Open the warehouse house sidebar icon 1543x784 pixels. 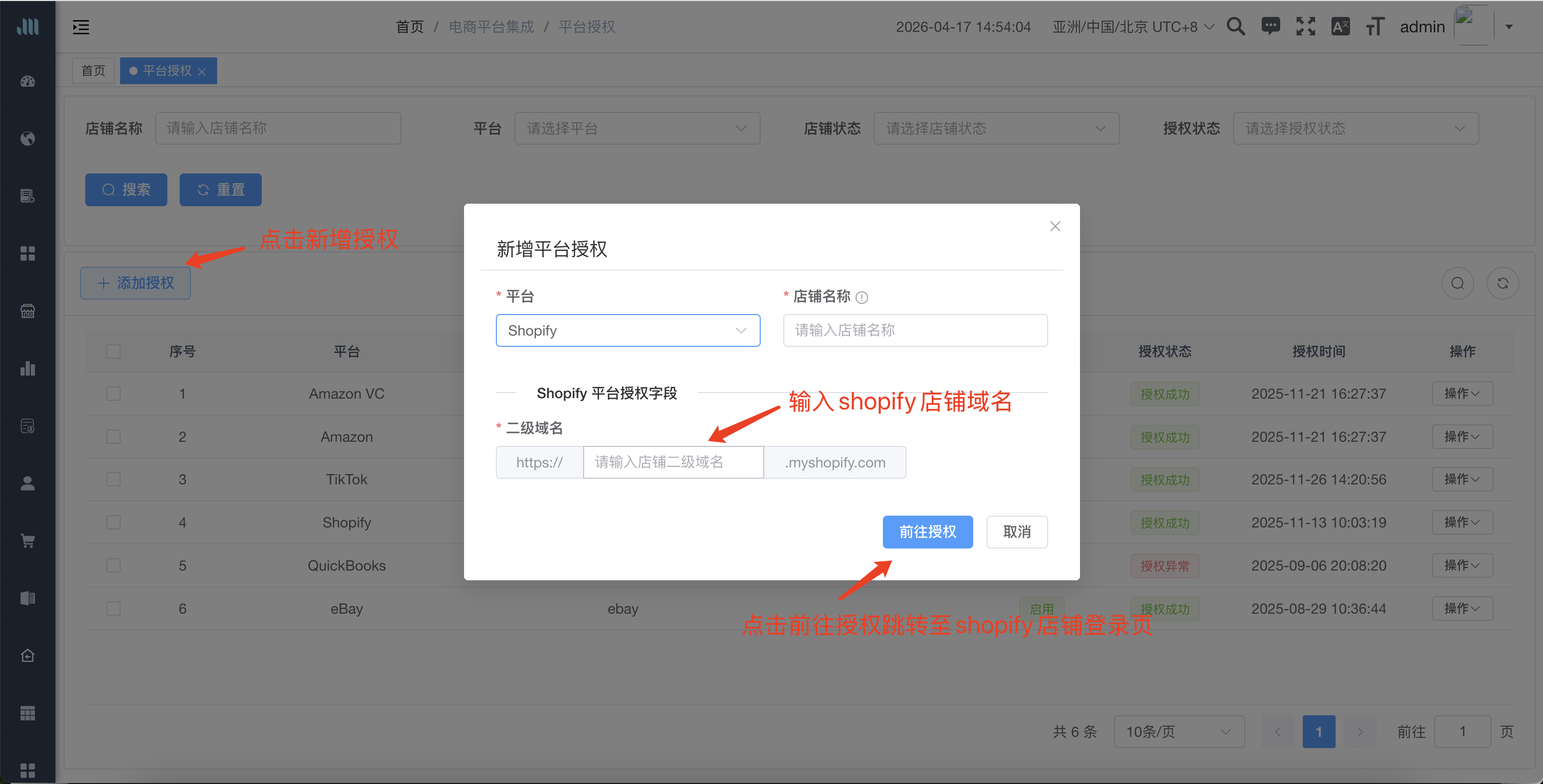[28, 655]
